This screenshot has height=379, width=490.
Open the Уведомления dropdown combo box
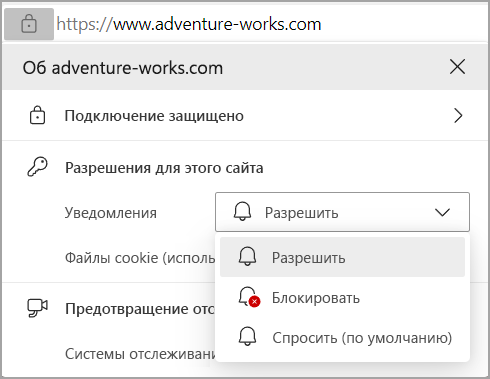[x=342, y=212]
